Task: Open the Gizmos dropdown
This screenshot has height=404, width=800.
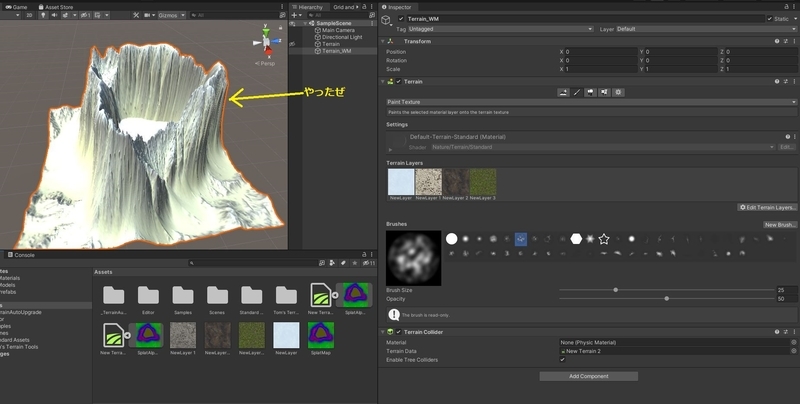Action: (x=171, y=15)
